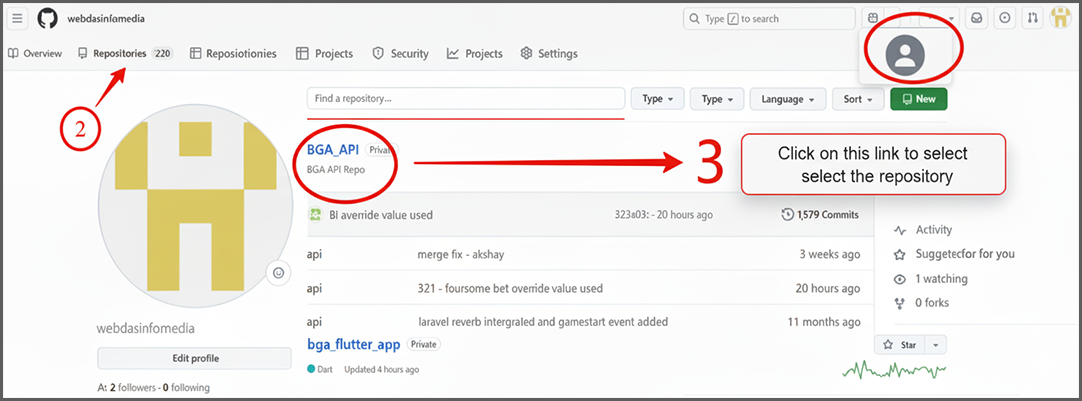Expand the Language filter dropdown

click(789, 99)
